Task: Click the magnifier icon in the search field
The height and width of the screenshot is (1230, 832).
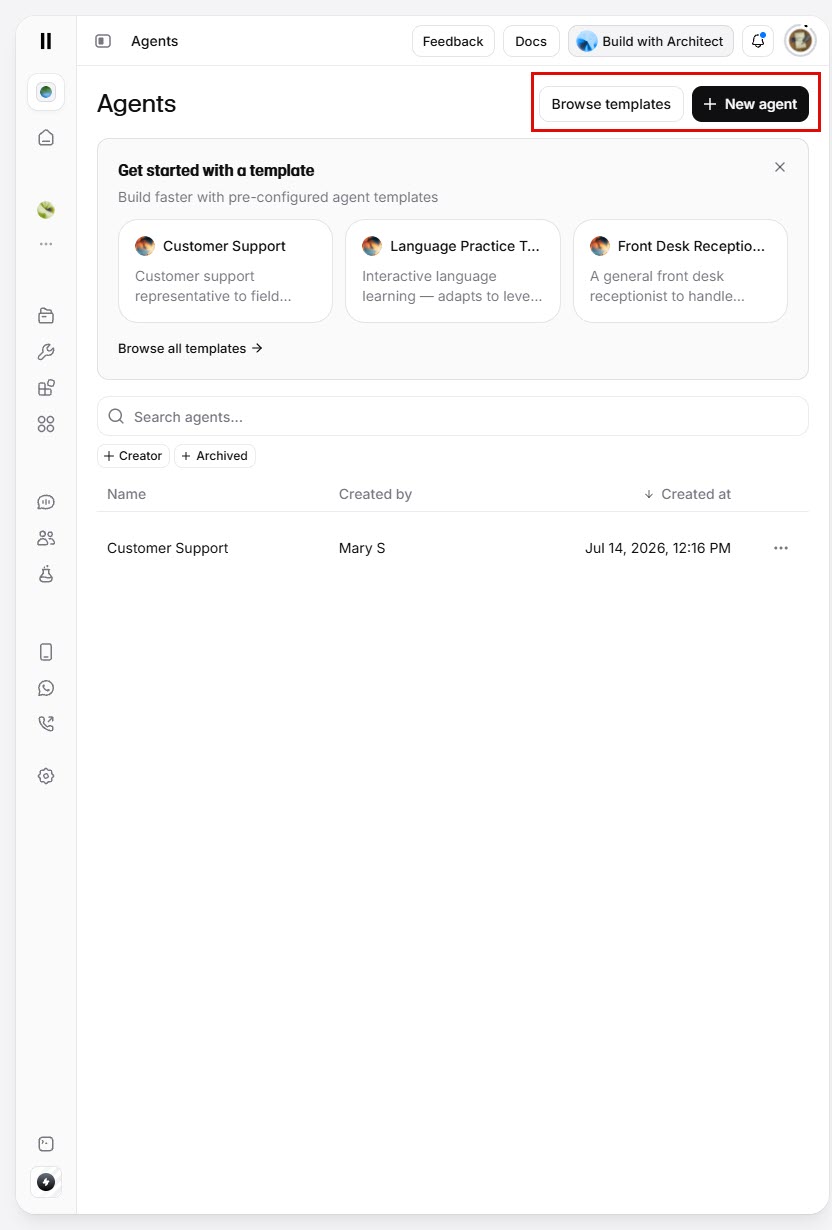Action: 116,416
